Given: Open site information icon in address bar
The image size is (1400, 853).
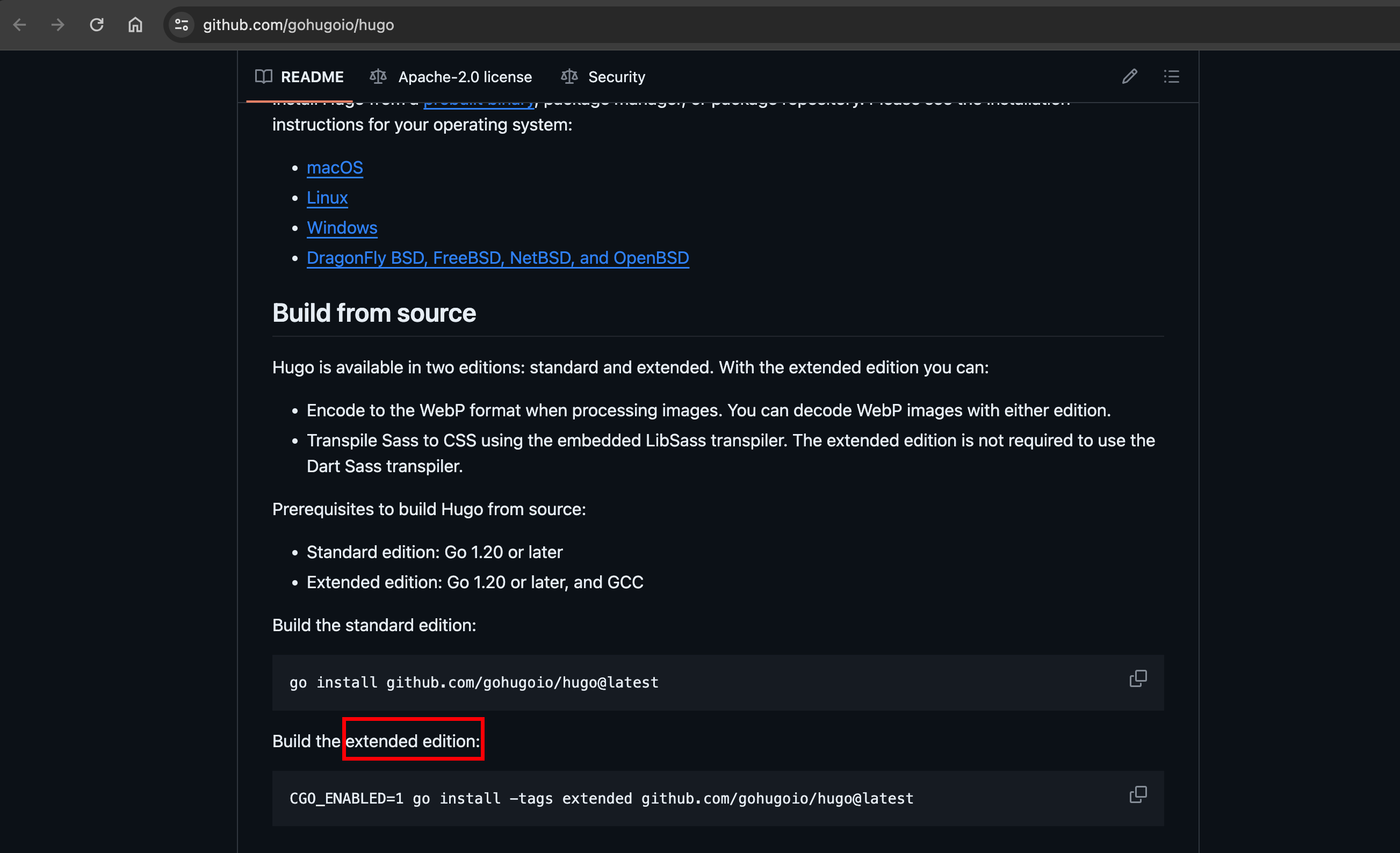Looking at the screenshot, I should 182,25.
